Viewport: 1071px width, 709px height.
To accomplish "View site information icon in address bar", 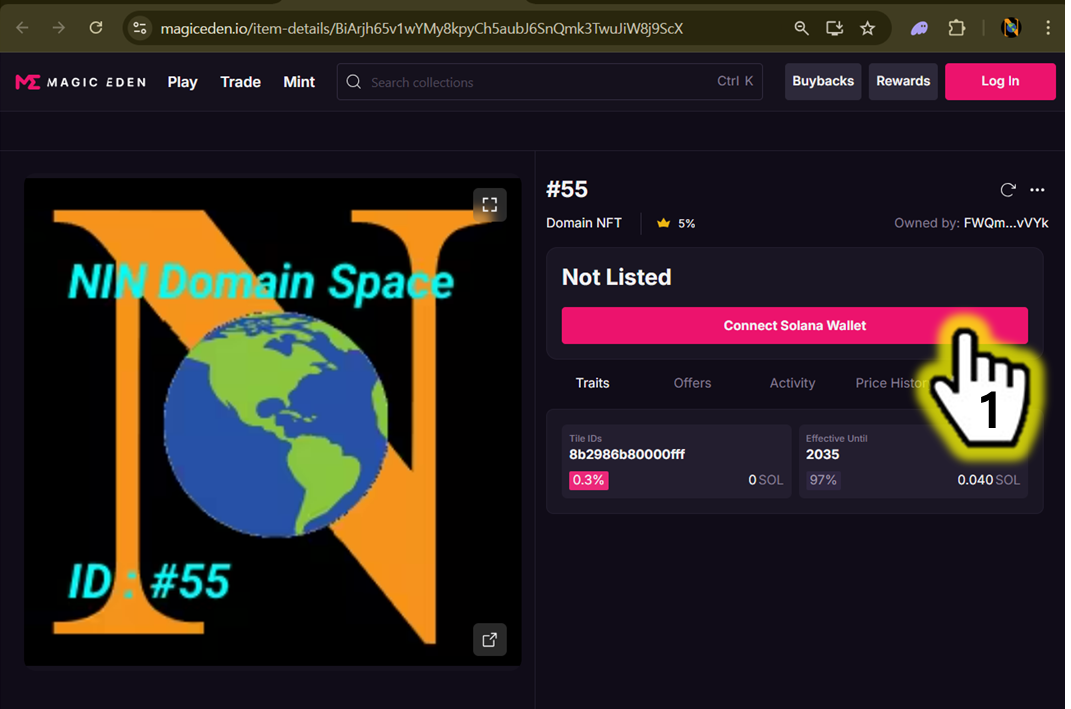I will 140,28.
